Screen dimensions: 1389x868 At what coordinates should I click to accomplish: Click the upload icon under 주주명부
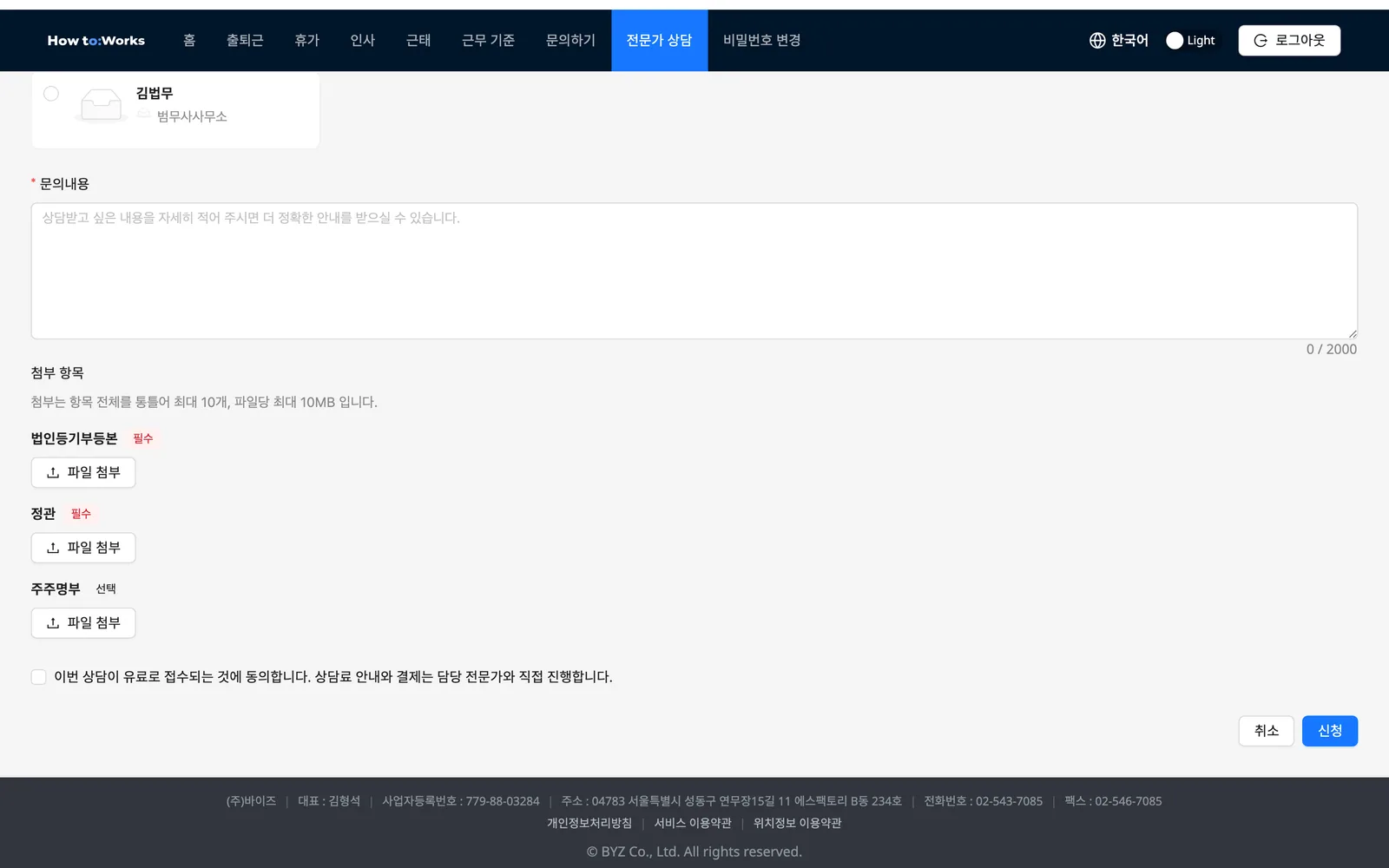[53, 623]
